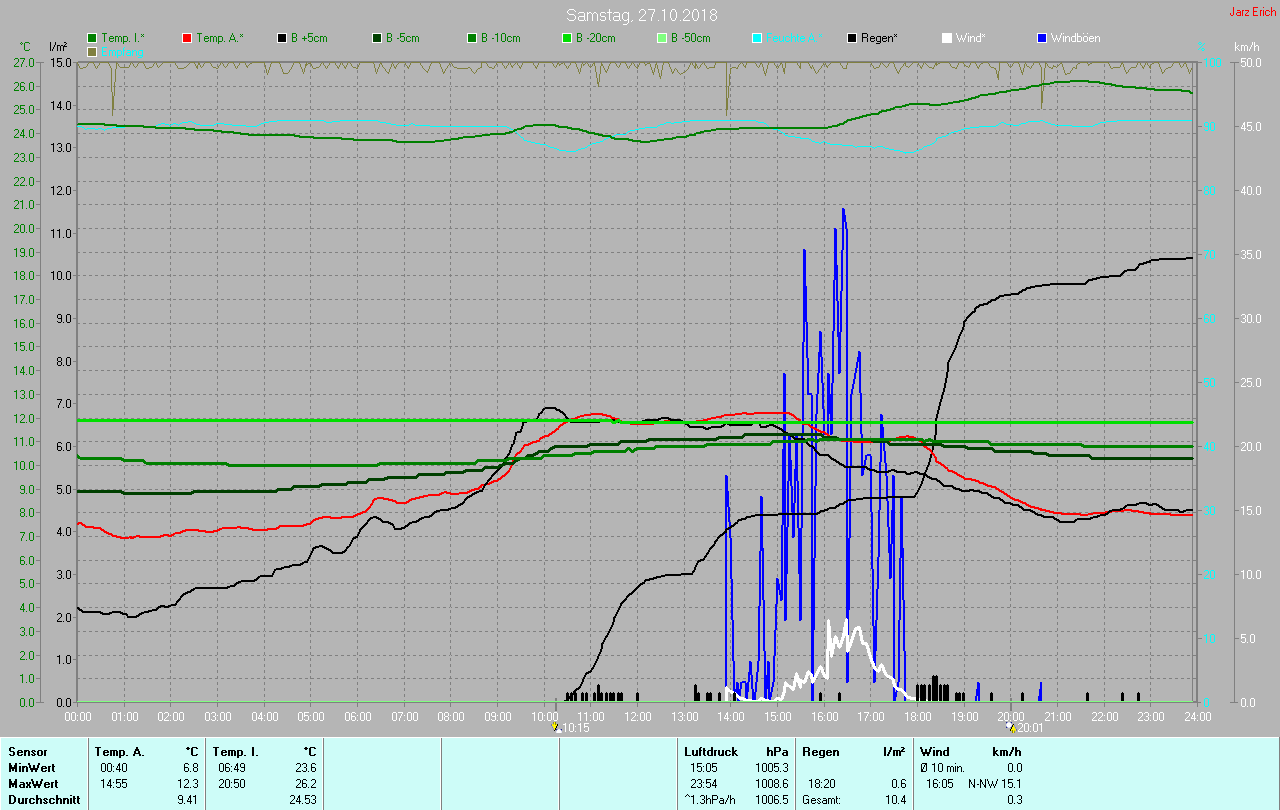Choose the B -50cm legend color box
Screen dimensions: 1280x810
coord(662,38)
